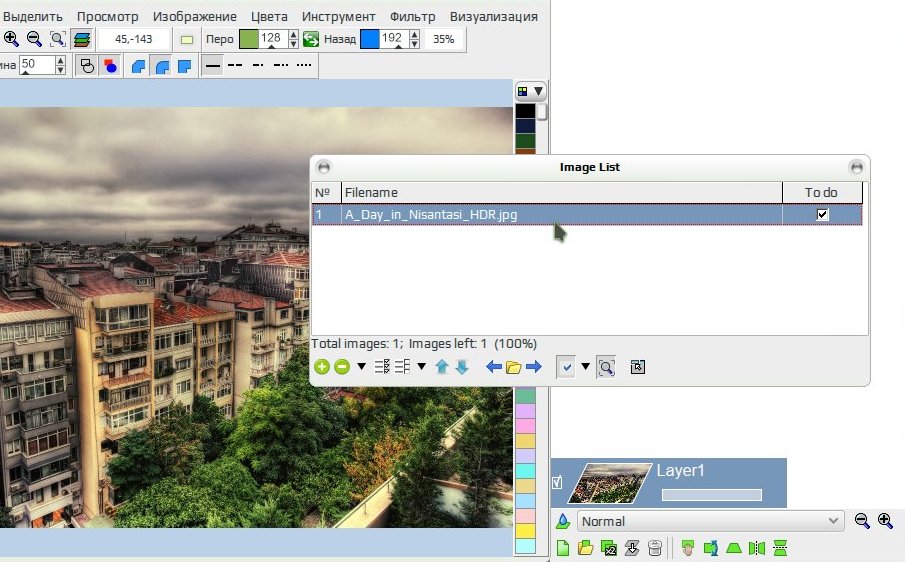This screenshot has width=905, height=562.
Task: Click the pale yellow rectangle toolbar icon
Action: (x=186, y=39)
